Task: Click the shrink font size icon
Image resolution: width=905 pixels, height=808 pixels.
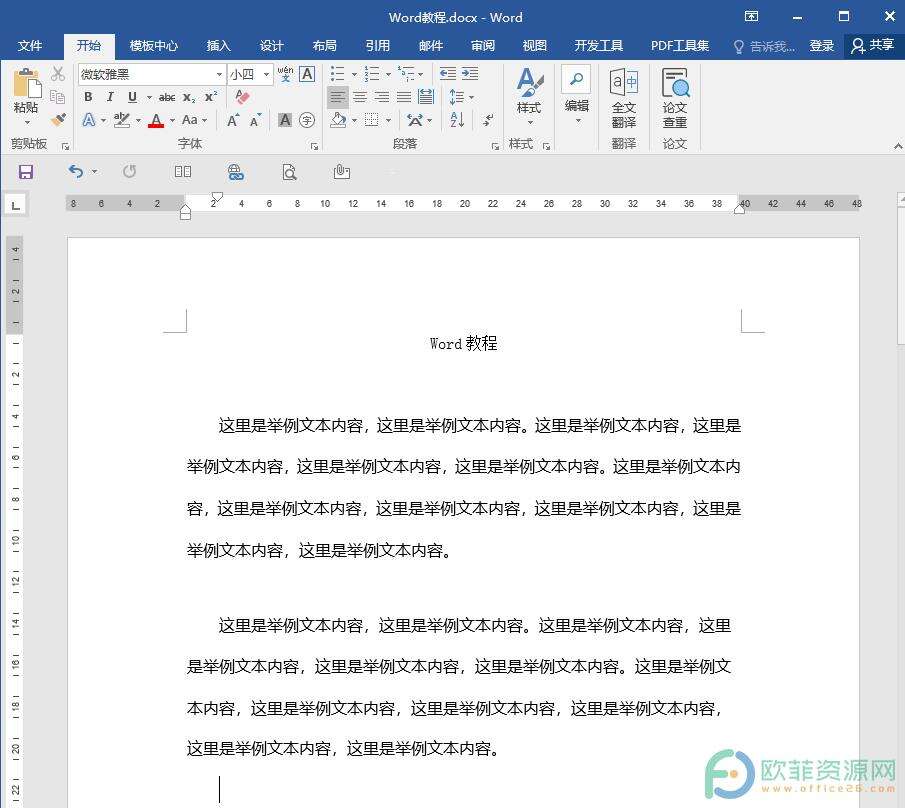Action: click(255, 120)
